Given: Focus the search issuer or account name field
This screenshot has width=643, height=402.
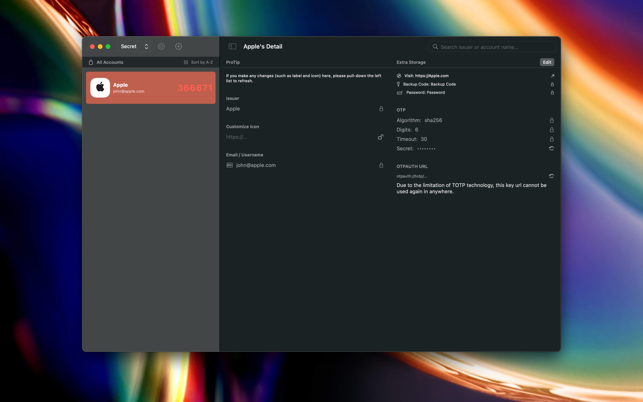Looking at the screenshot, I should tap(492, 47).
